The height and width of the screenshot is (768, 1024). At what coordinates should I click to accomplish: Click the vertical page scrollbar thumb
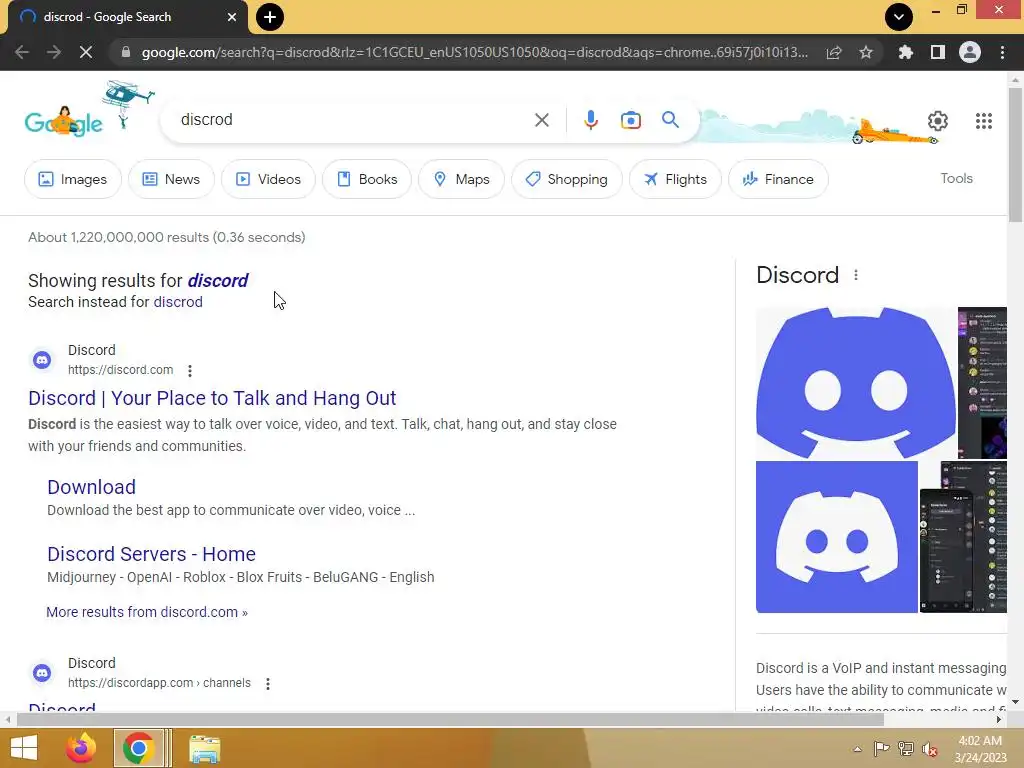coord(1016,154)
